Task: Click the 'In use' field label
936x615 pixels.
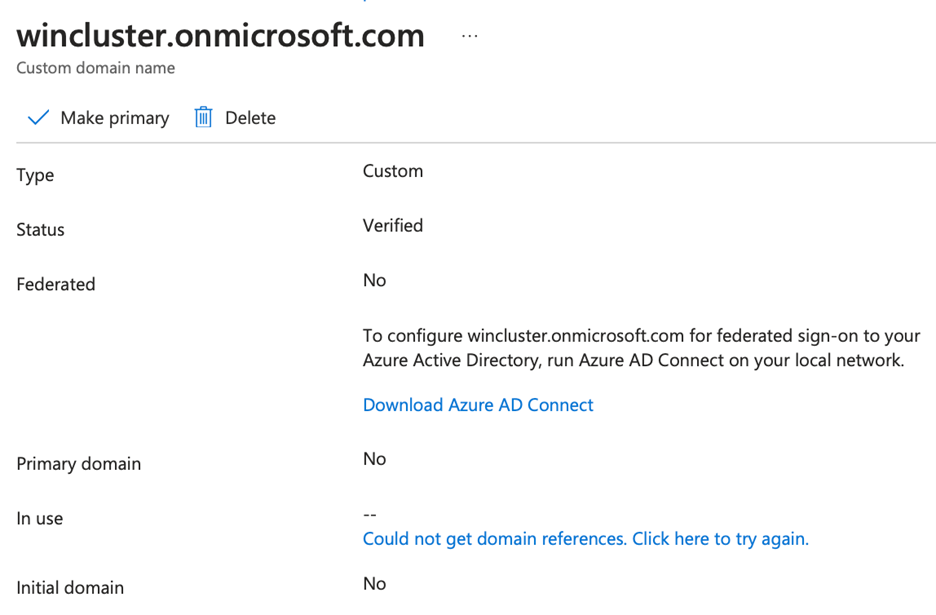Action: coord(39,519)
